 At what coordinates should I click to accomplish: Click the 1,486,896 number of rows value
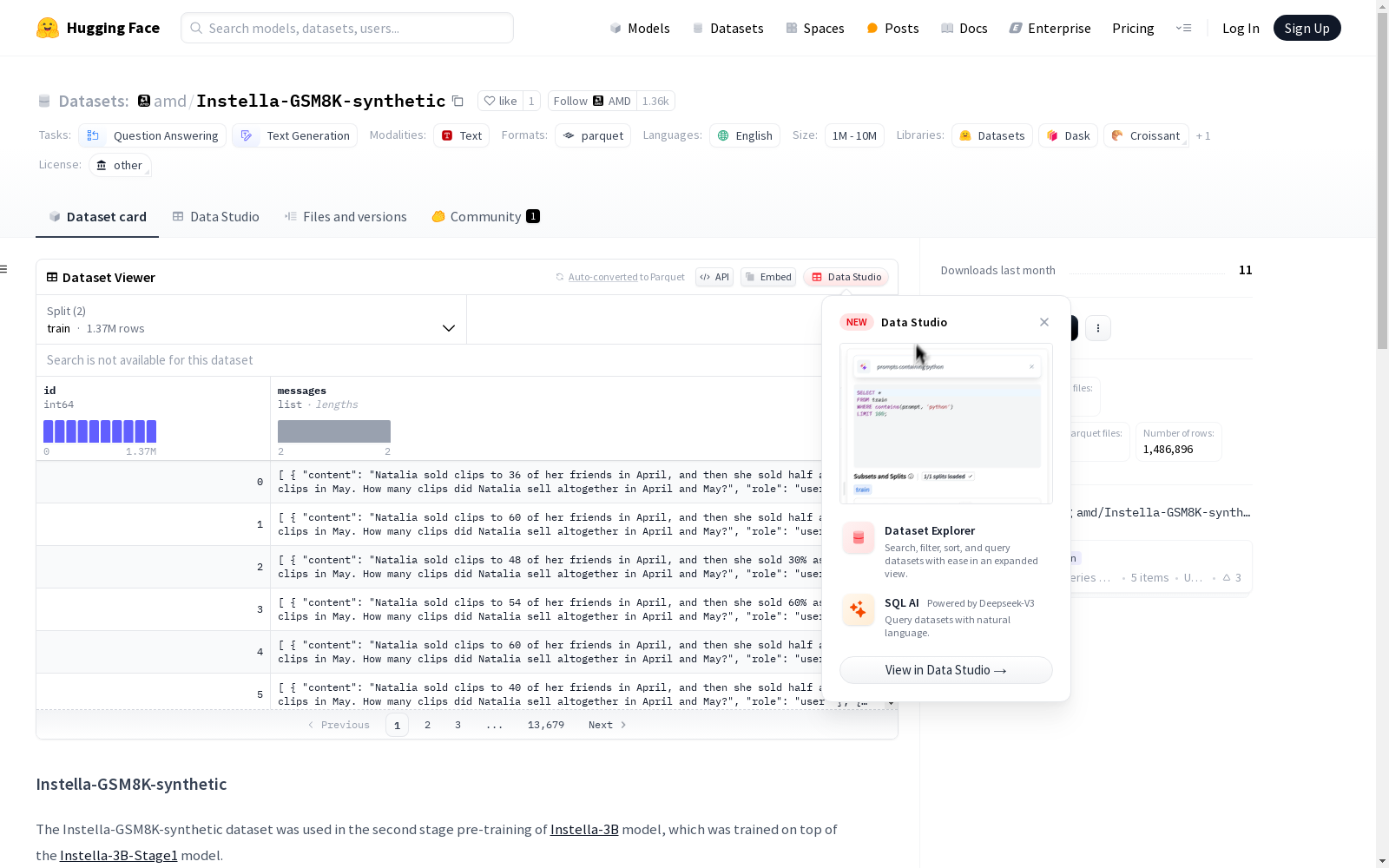[1168, 450]
